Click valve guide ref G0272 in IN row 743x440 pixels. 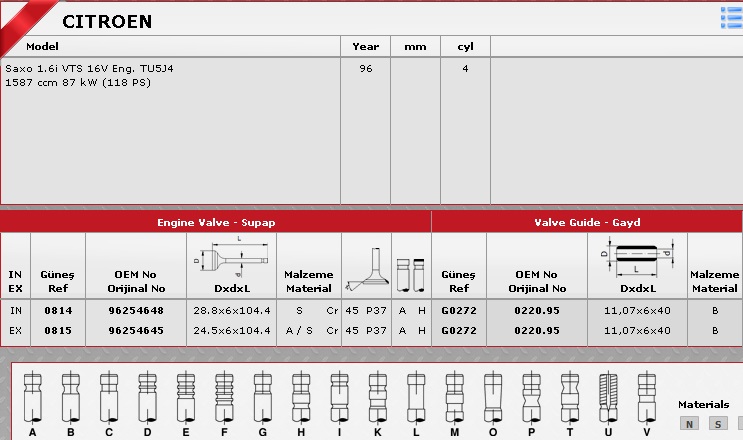coord(459,311)
